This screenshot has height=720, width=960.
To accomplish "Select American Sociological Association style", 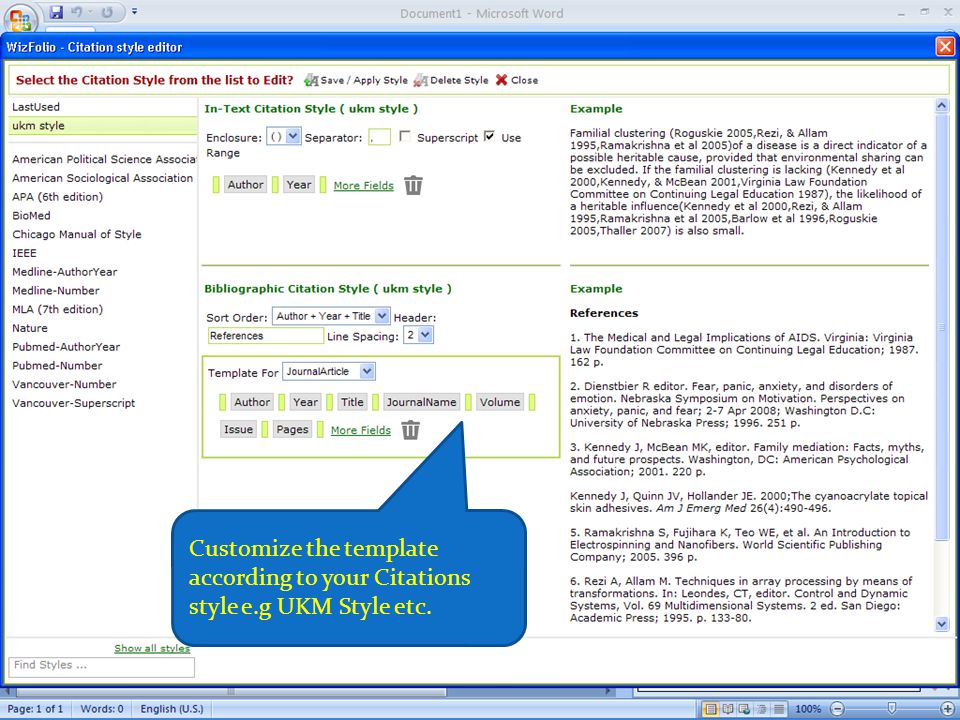I will [102, 178].
